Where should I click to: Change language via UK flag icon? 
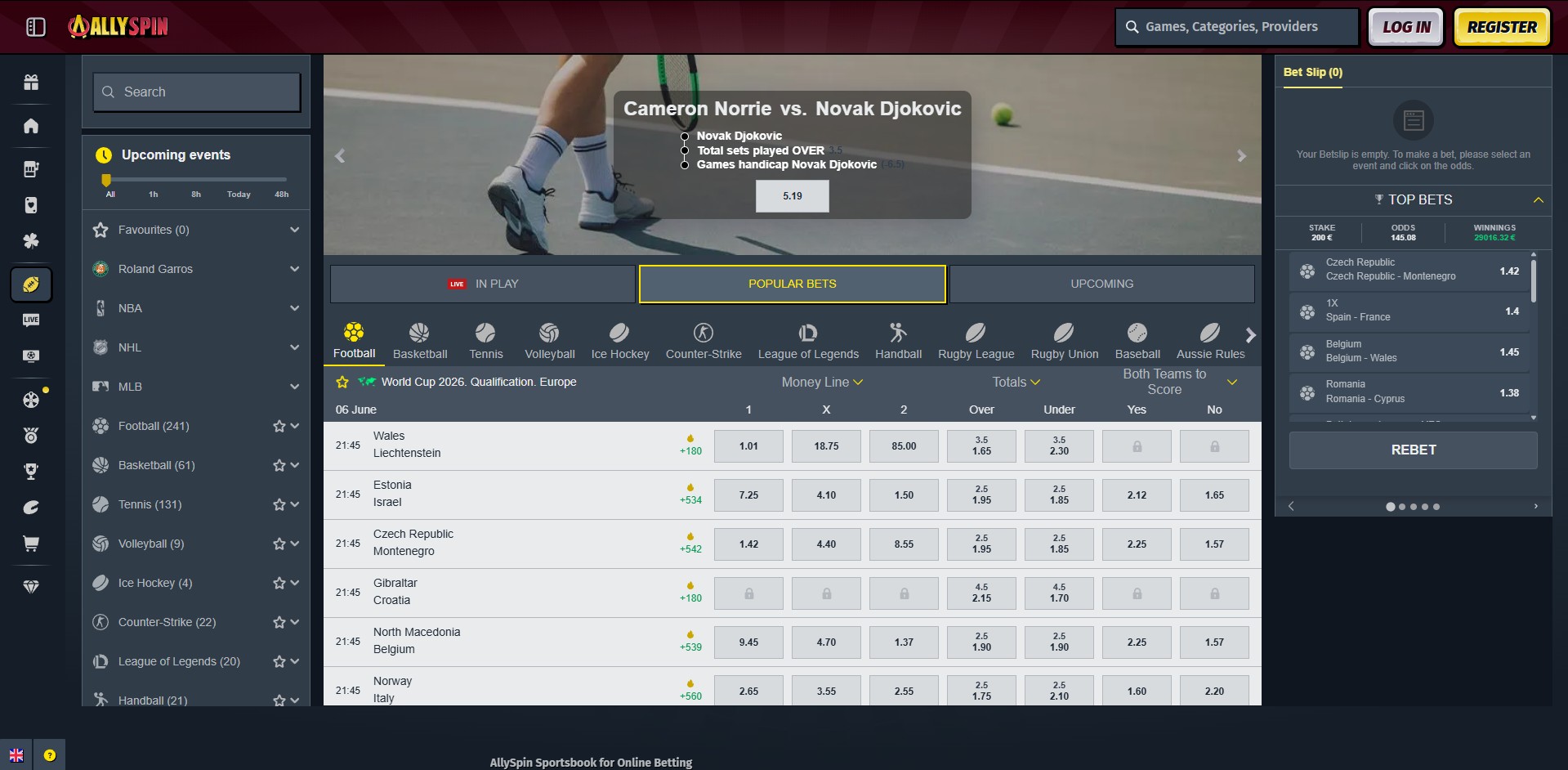pyautogui.click(x=16, y=755)
